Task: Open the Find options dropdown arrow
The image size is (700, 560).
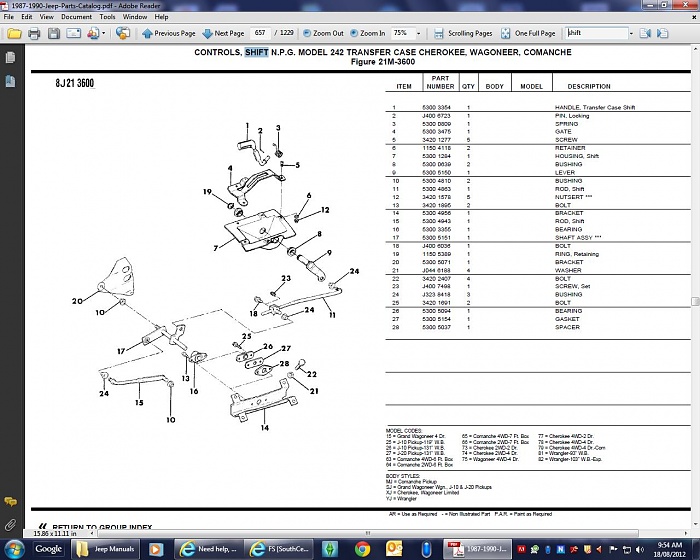Action: [631, 33]
